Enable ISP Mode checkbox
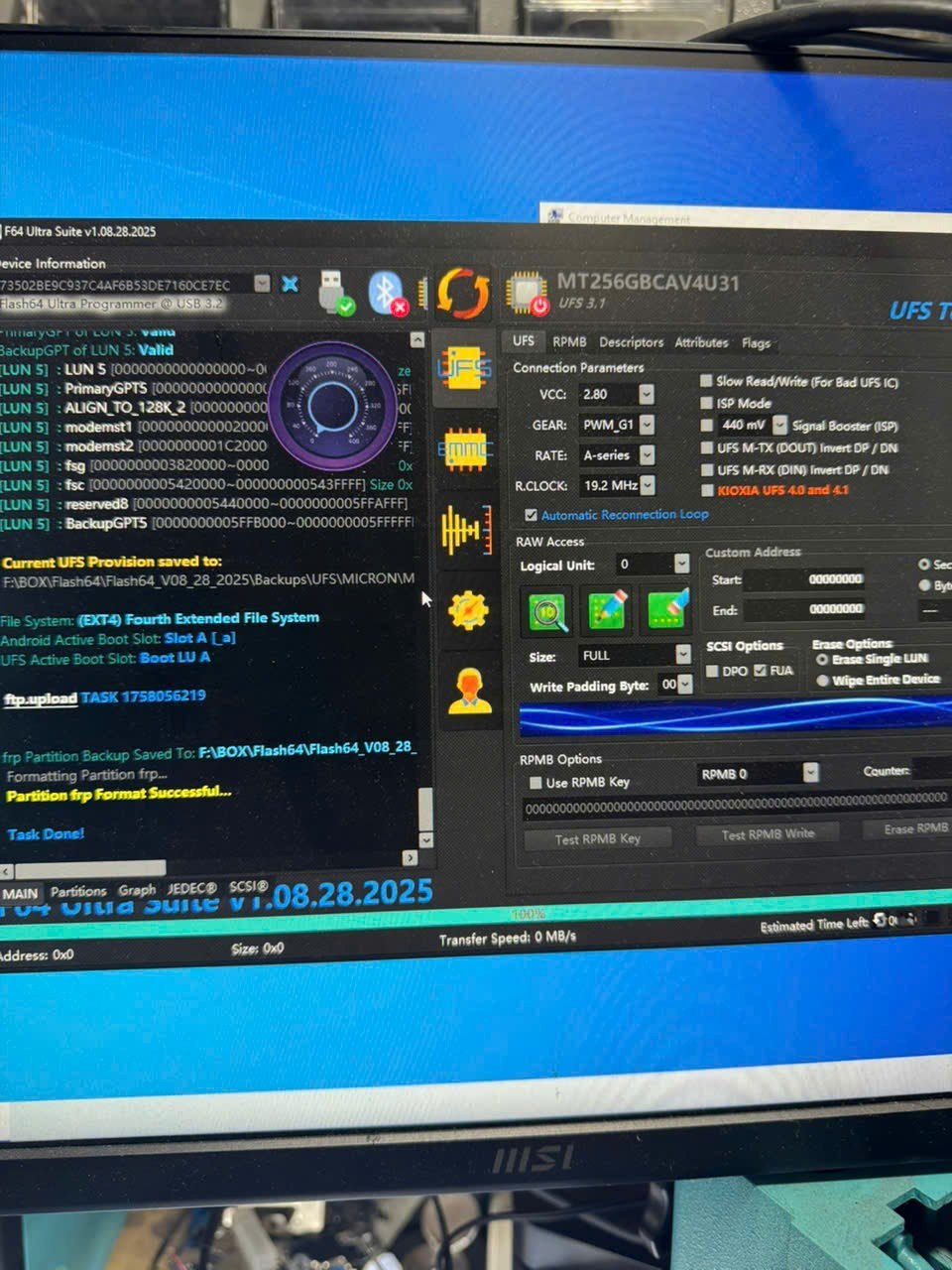Viewport: 952px width, 1270px height. [x=707, y=403]
